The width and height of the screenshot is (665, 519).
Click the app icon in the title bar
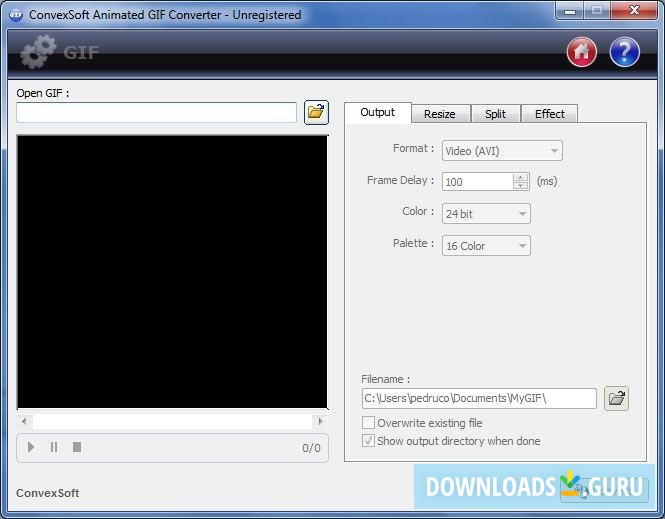(x=16, y=15)
